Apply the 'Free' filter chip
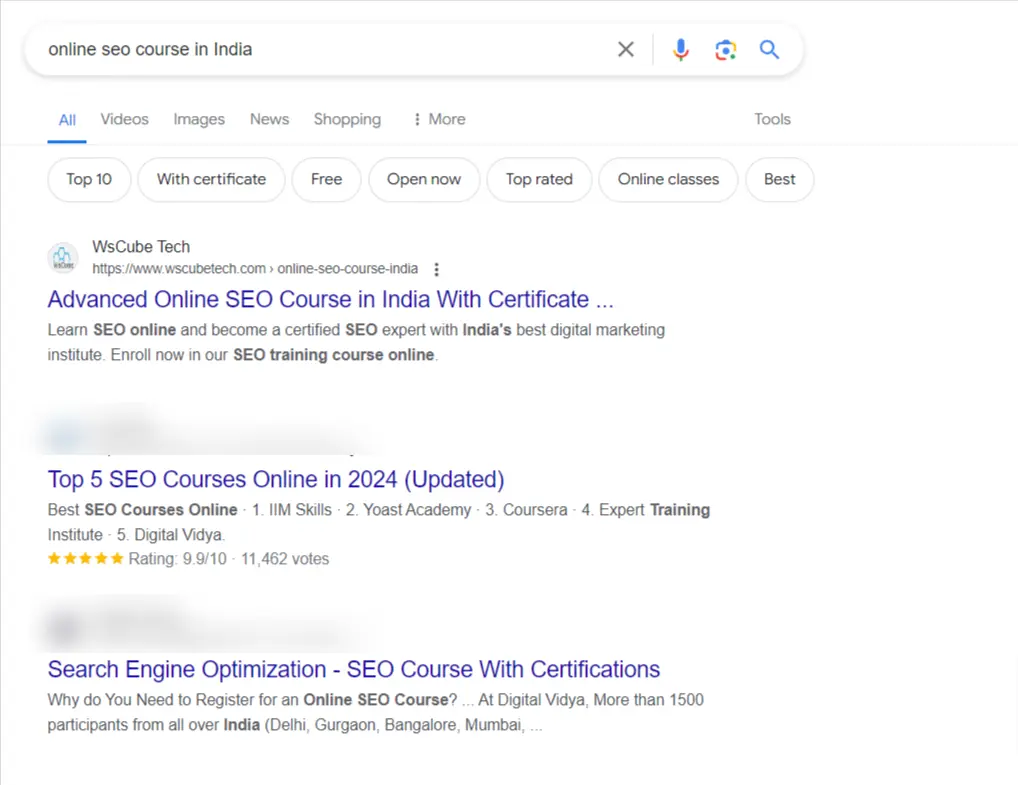The width and height of the screenshot is (1018, 785). pos(326,179)
